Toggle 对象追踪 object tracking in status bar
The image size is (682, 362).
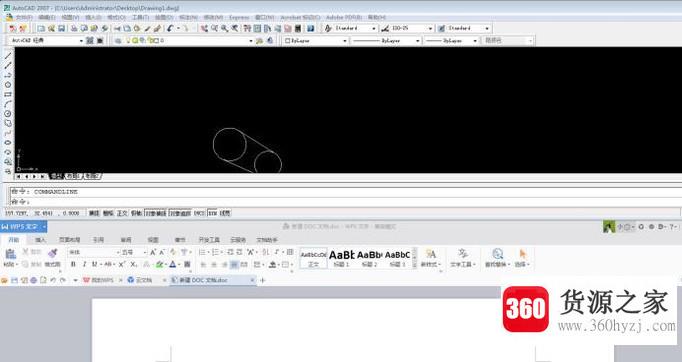pyautogui.click(x=180, y=213)
